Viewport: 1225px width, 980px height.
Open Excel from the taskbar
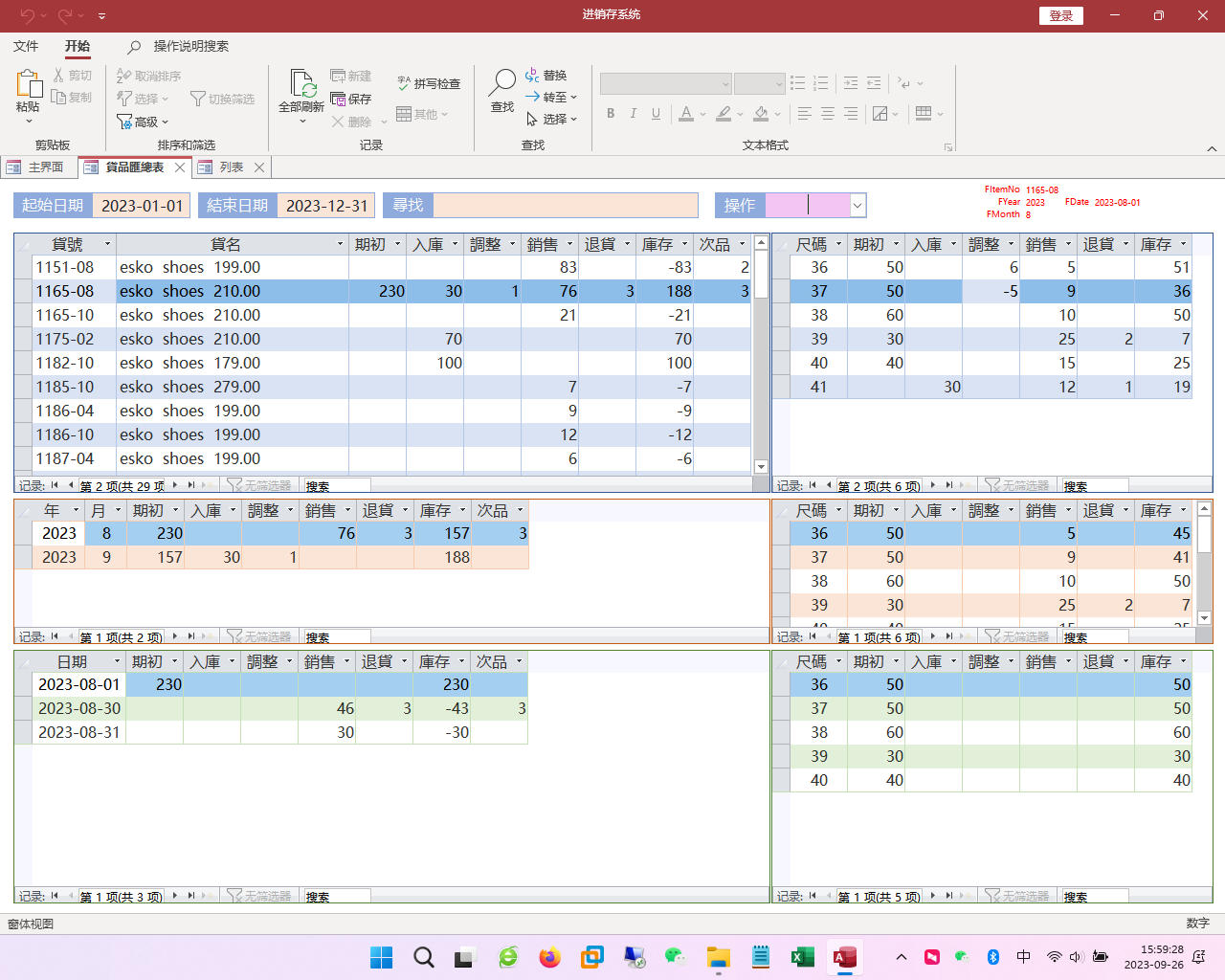(802, 956)
